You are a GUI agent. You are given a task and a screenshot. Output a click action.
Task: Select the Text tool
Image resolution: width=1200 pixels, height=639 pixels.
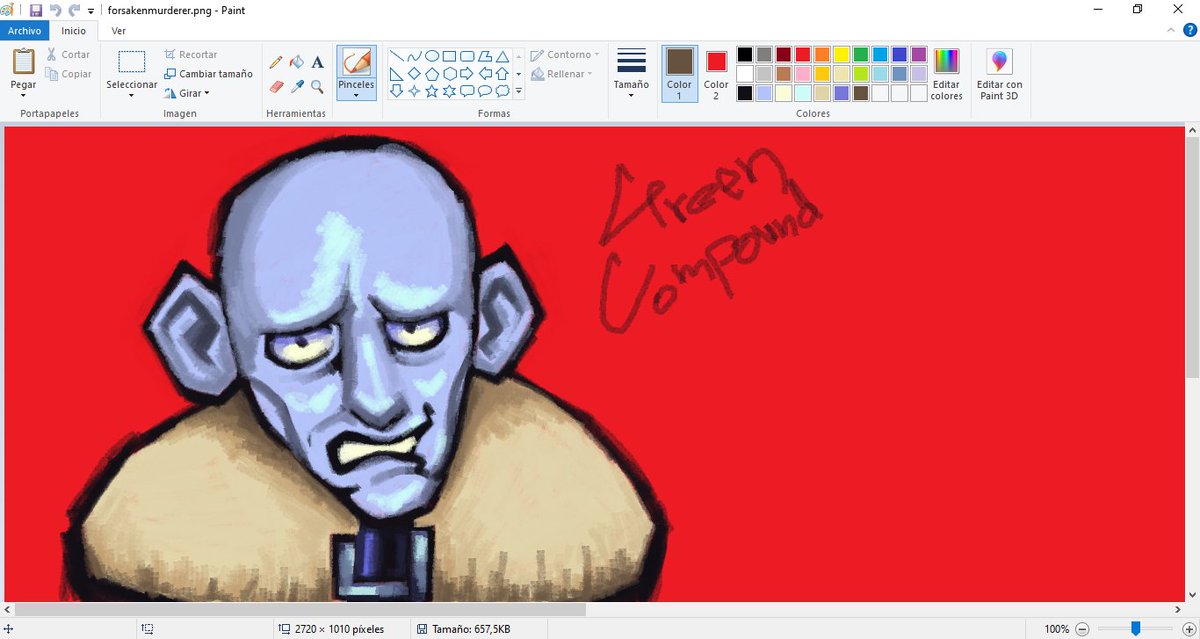click(317, 62)
